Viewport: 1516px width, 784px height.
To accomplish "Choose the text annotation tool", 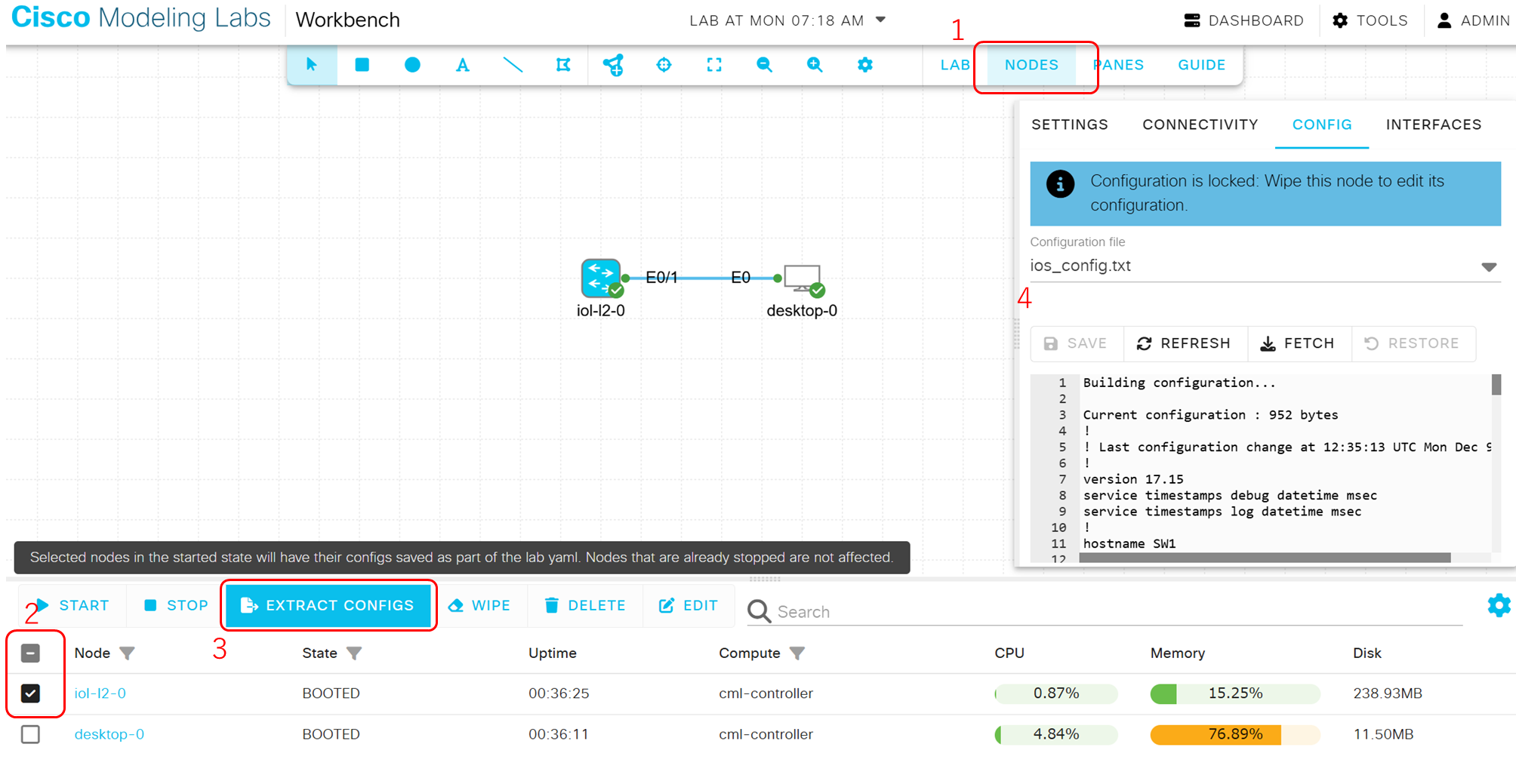I will pyautogui.click(x=463, y=65).
